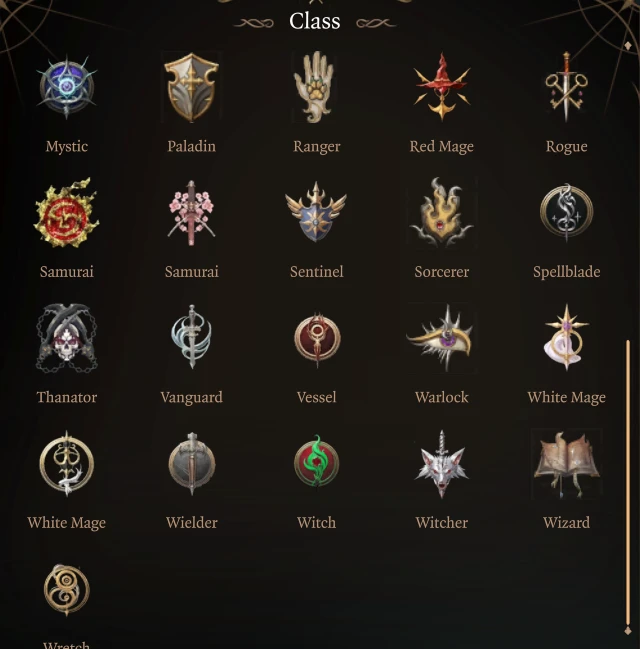
Task: Choose the Thanator skull icon
Action: pyautogui.click(x=67, y=338)
